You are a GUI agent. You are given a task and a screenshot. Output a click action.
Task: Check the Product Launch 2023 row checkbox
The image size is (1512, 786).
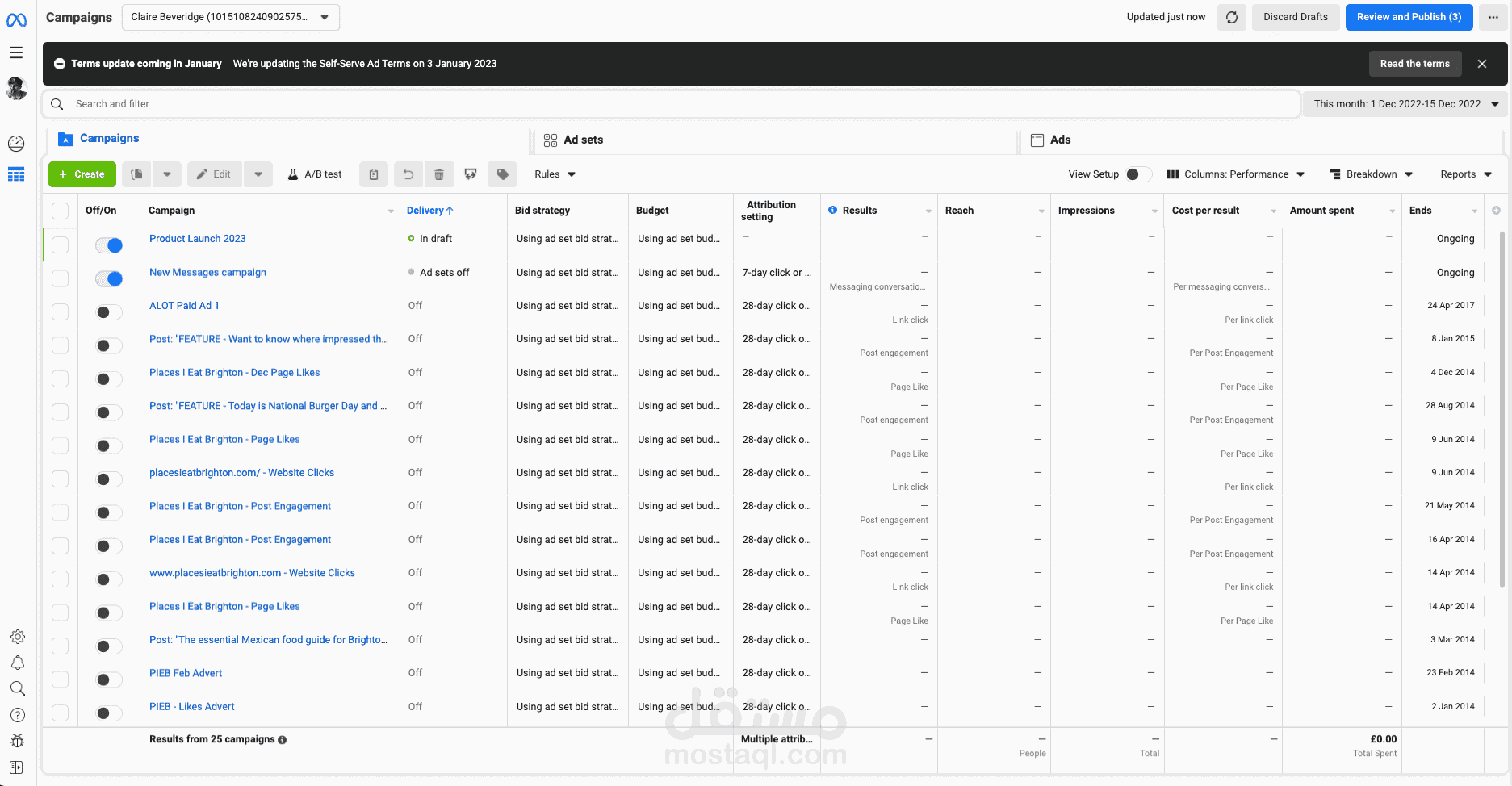[x=61, y=245]
